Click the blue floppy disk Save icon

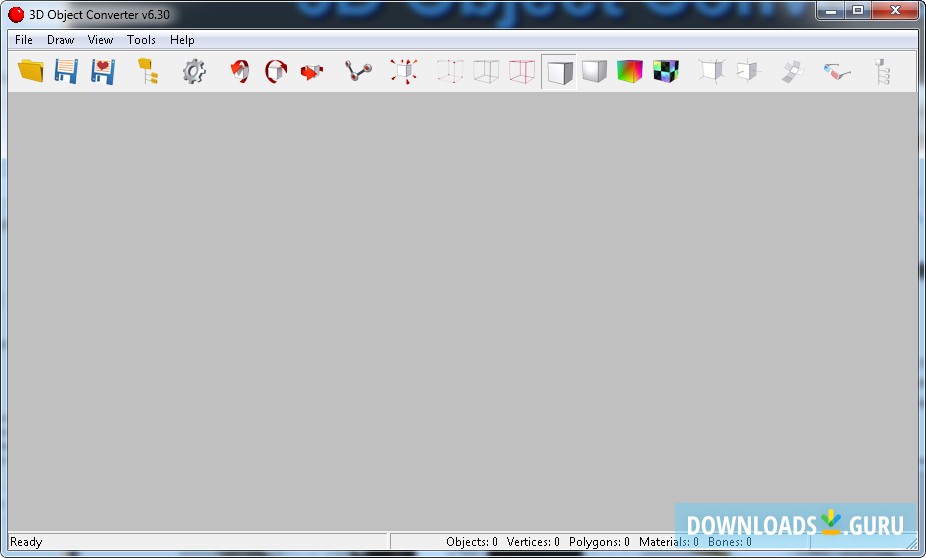66,71
